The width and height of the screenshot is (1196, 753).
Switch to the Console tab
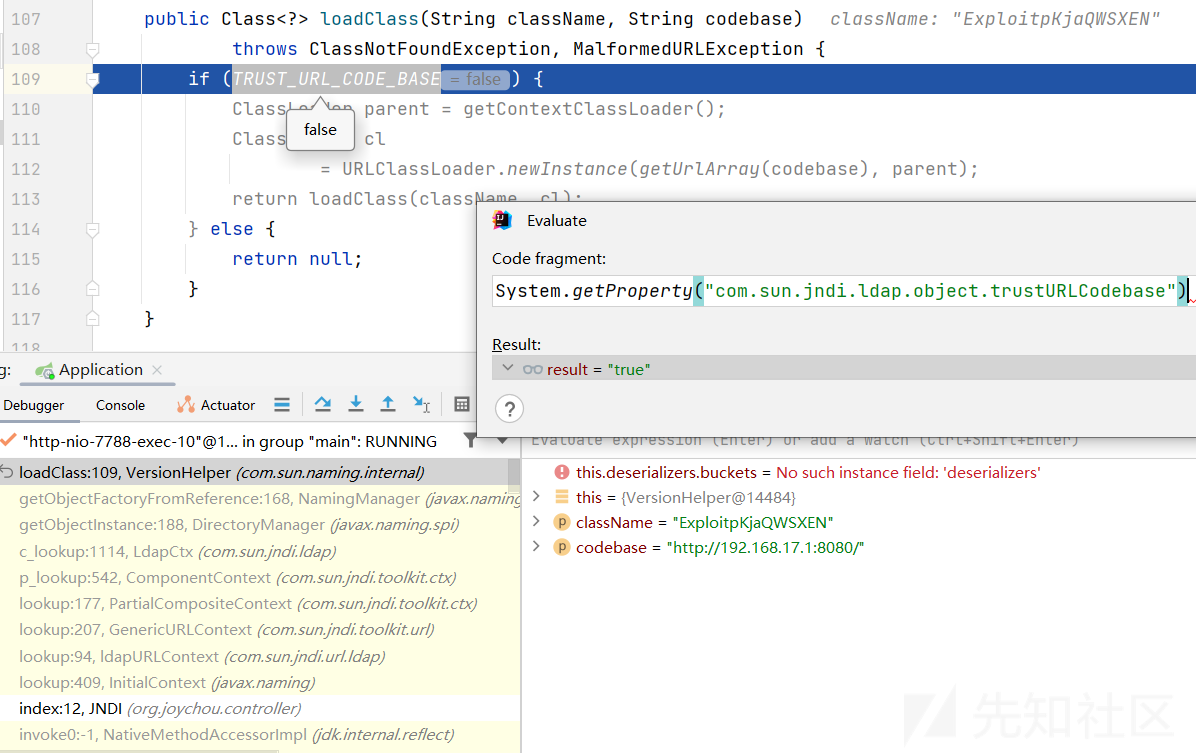coord(120,405)
